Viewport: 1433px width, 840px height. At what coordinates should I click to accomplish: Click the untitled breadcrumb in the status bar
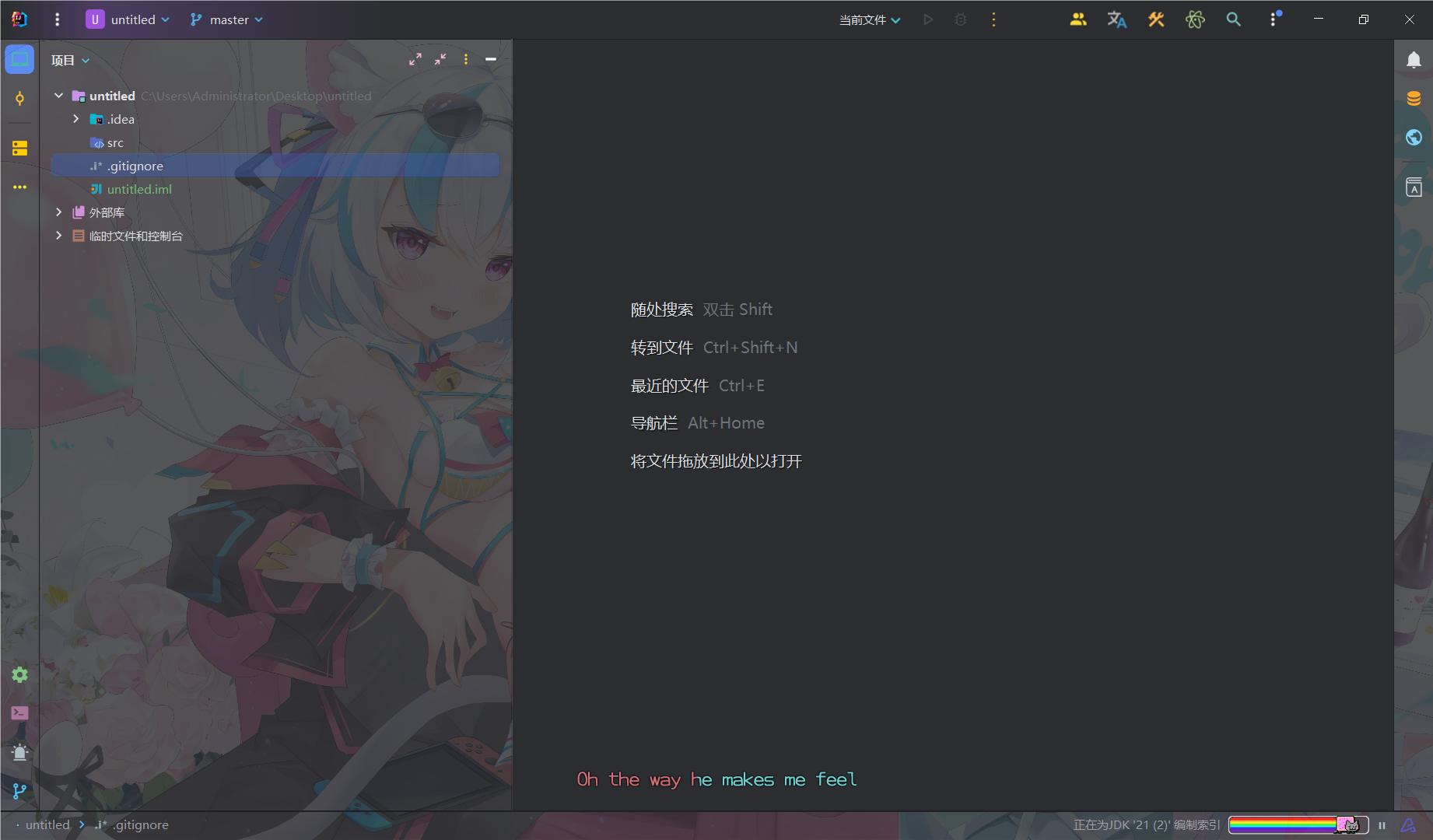click(x=47, y=824)
